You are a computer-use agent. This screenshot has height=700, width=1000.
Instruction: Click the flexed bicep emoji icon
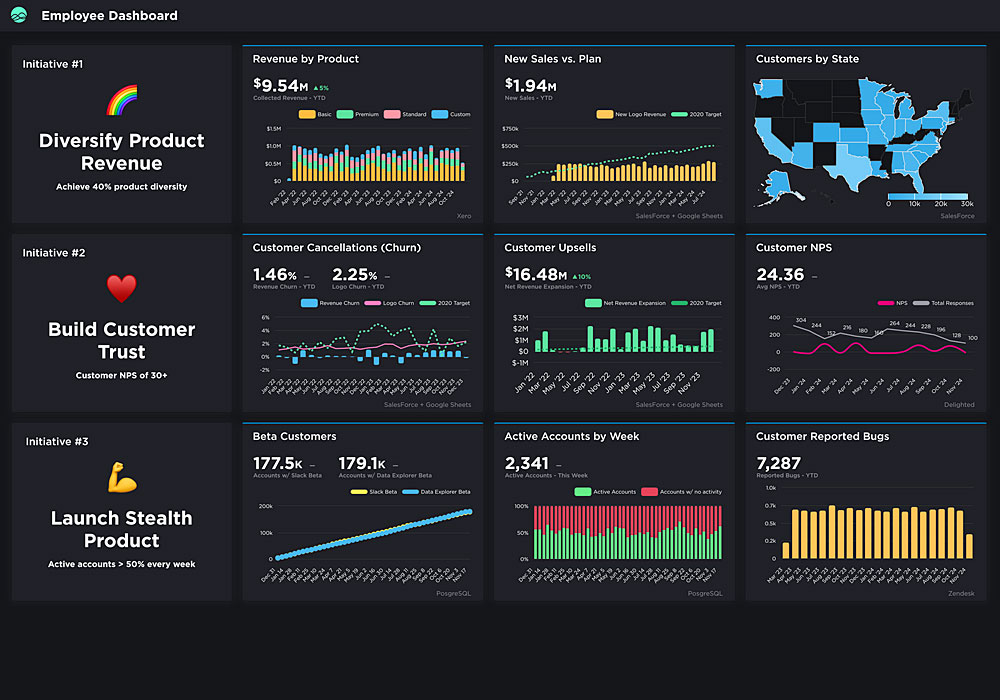tap(121, 478)
